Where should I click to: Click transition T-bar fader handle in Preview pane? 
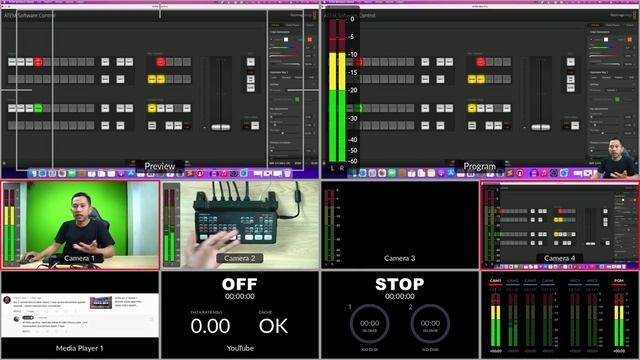221,127
